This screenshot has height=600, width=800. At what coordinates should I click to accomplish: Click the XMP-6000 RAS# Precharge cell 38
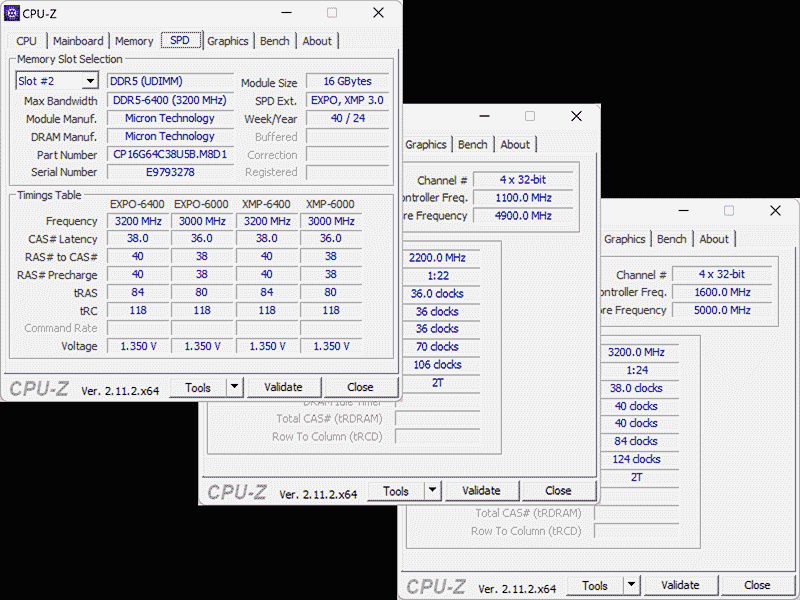(331, 274)
